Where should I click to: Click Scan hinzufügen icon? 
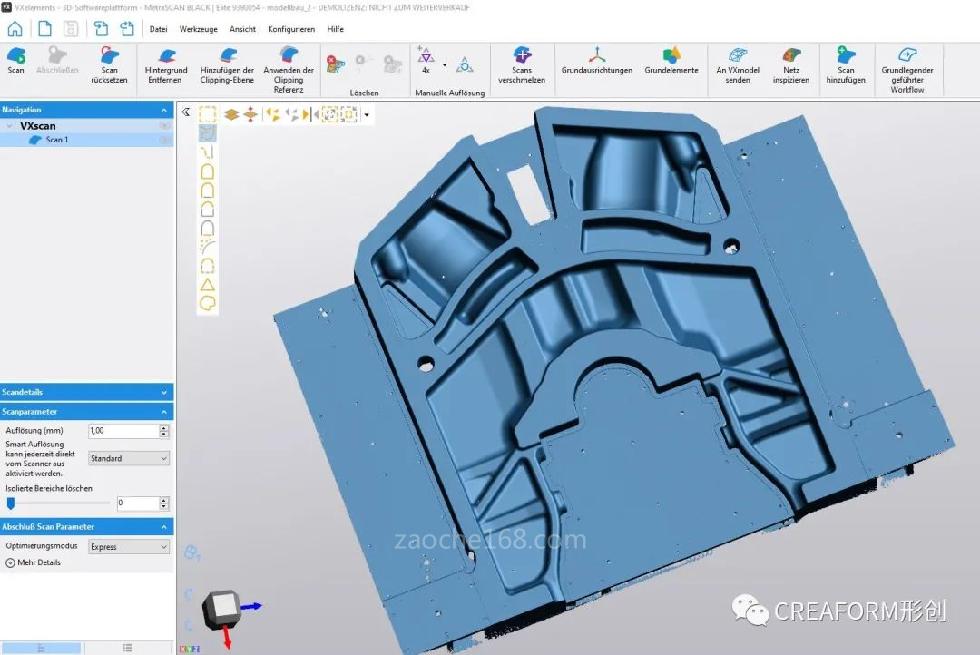pos(846,56)
